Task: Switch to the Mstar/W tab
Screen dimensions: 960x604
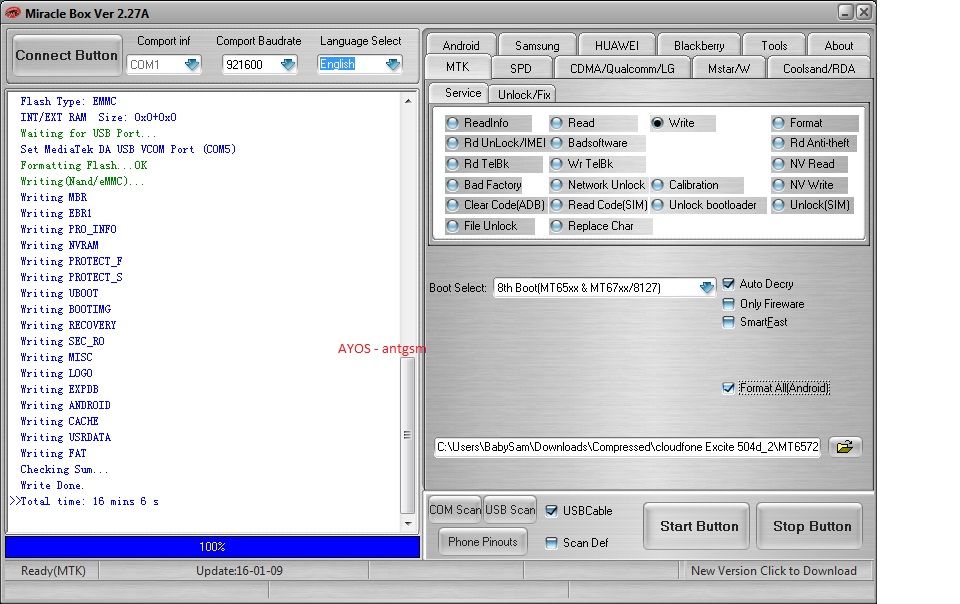Action: coord(729,69)
